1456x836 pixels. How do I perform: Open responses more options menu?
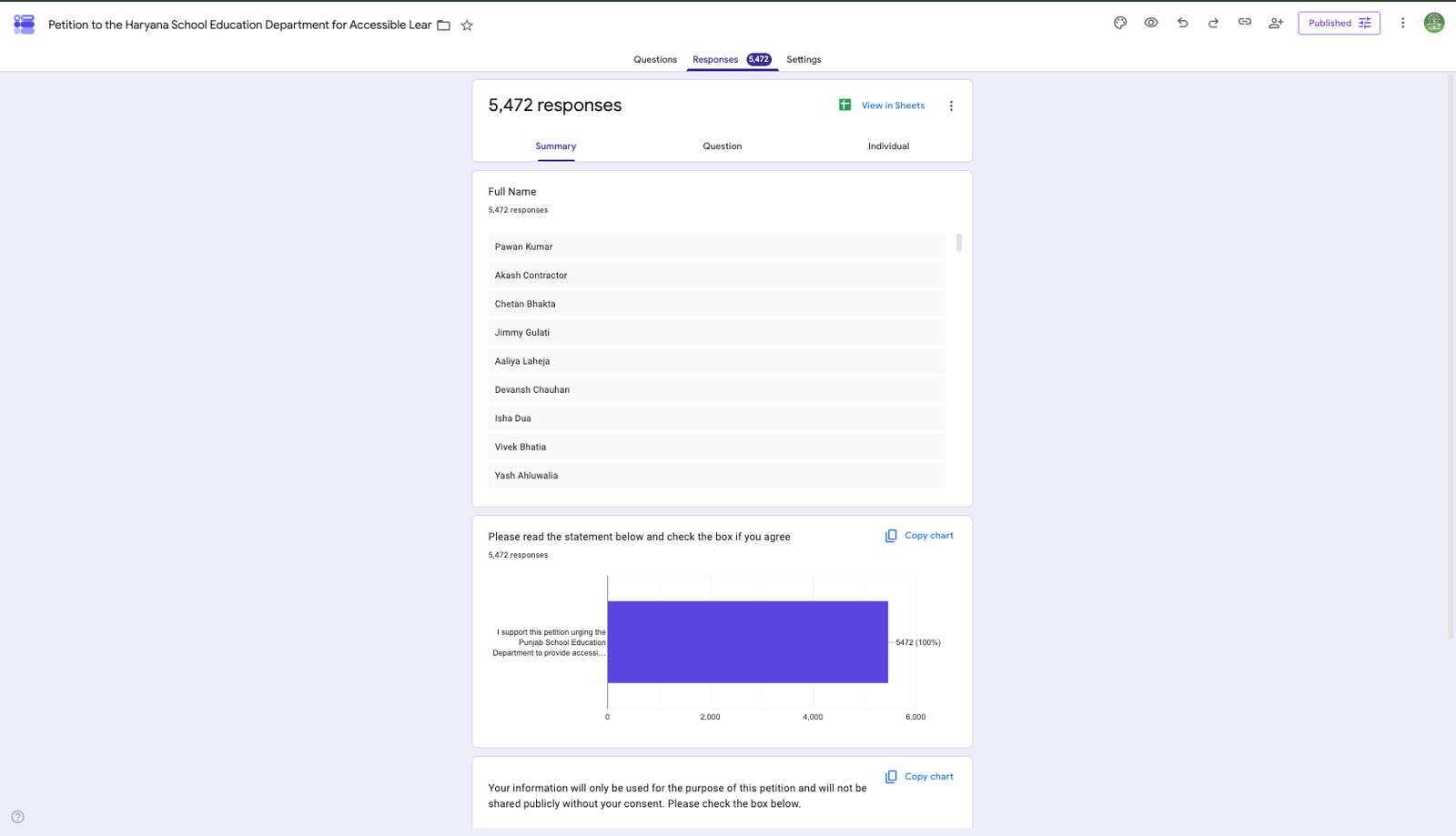951,106
